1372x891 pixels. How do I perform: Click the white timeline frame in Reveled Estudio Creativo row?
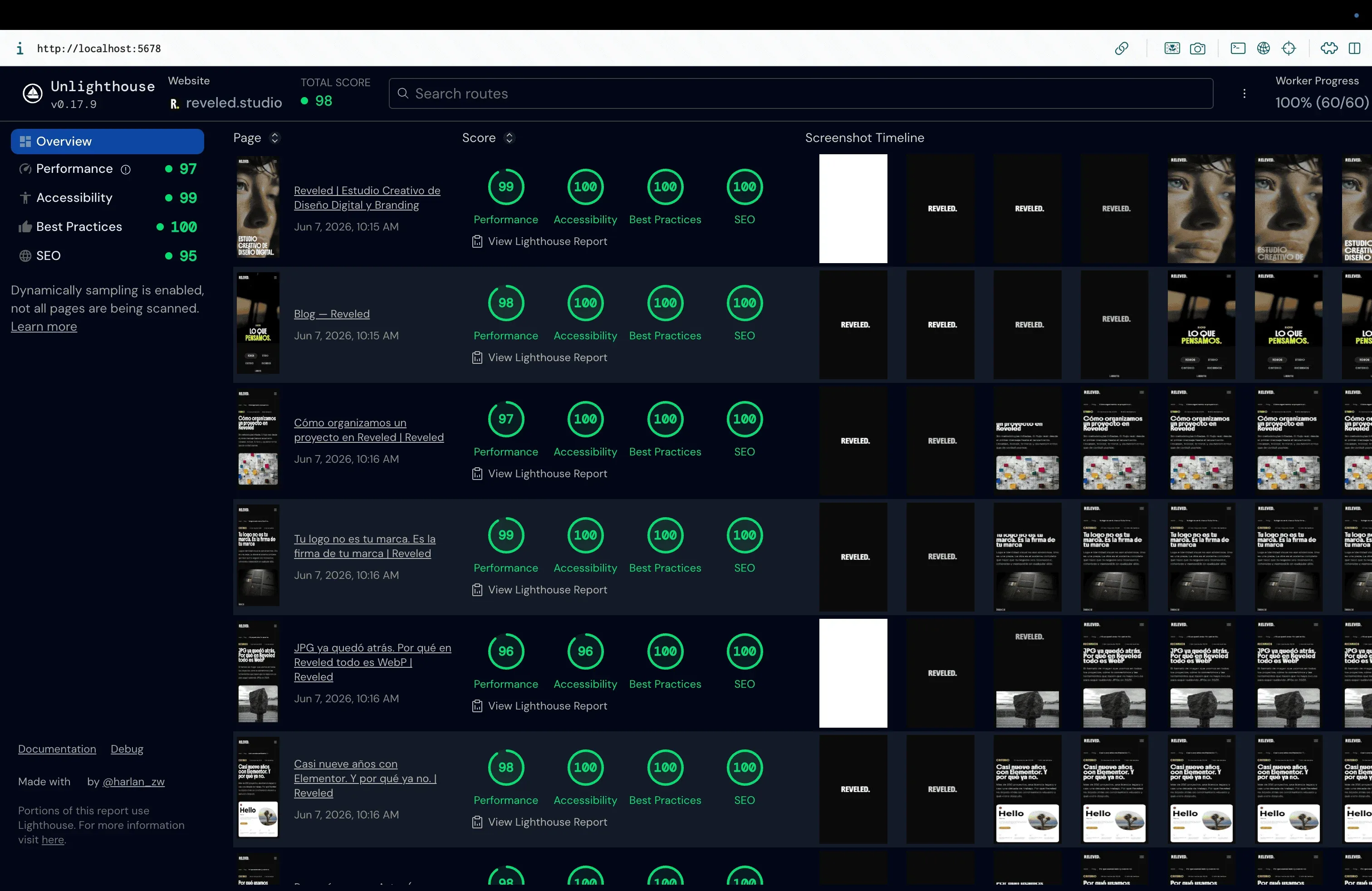click(x=853, y=209)
